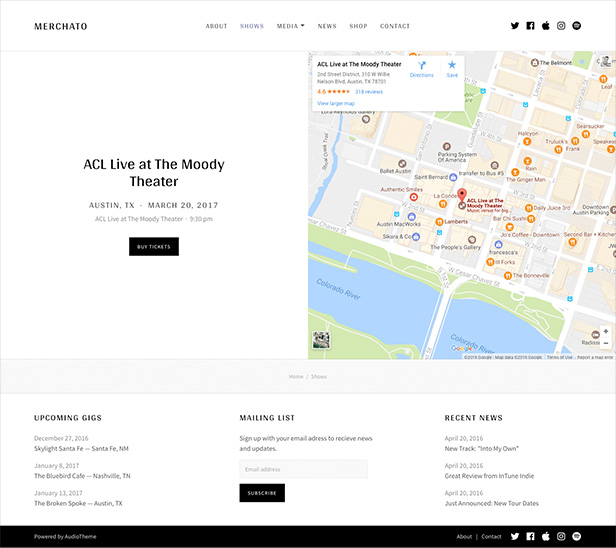Open the Shows menu item
This screenshot has height=548, width=616.
click(x=252, y=26)
